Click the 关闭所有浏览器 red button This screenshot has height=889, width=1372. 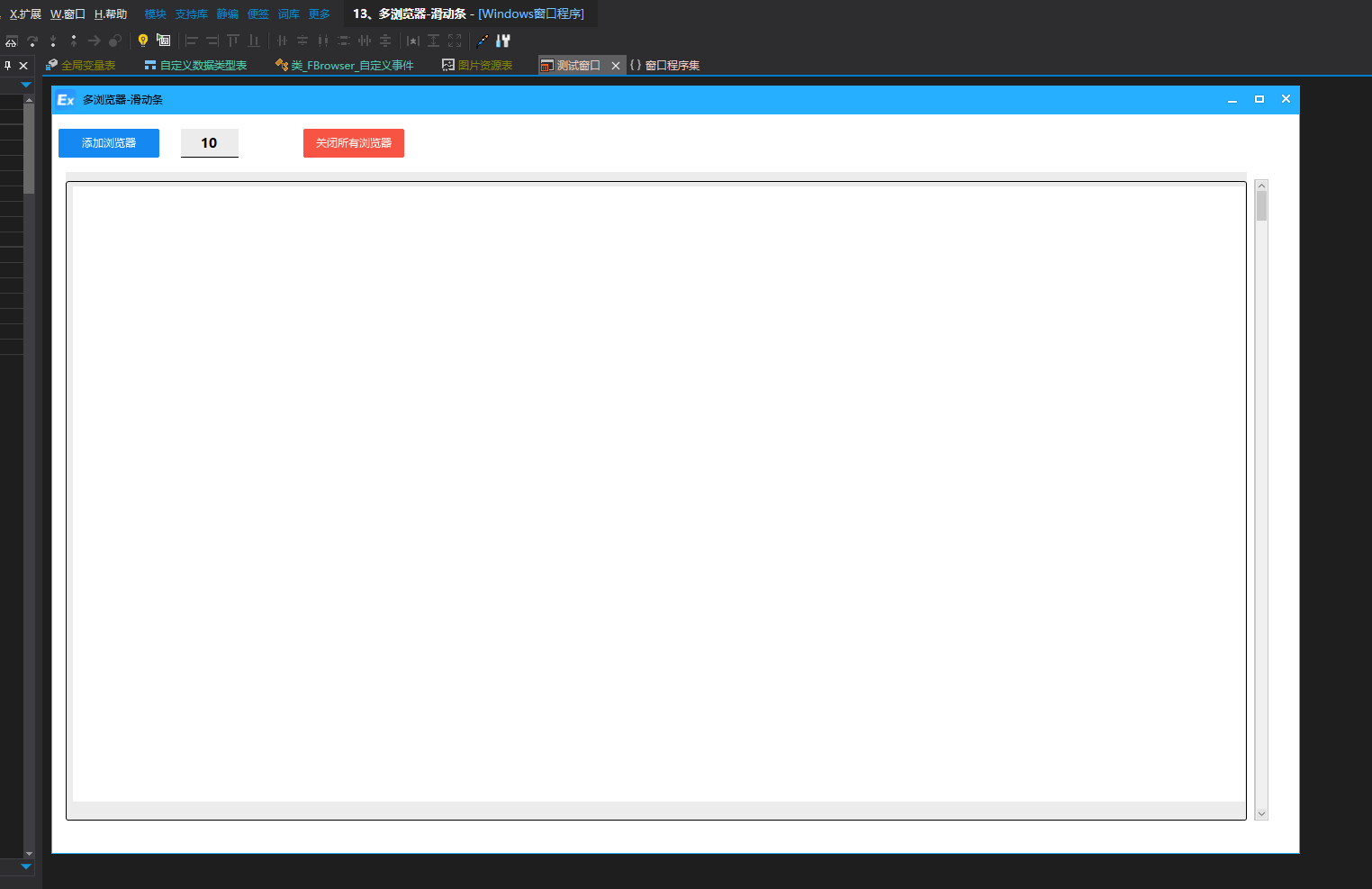point(354,143)
